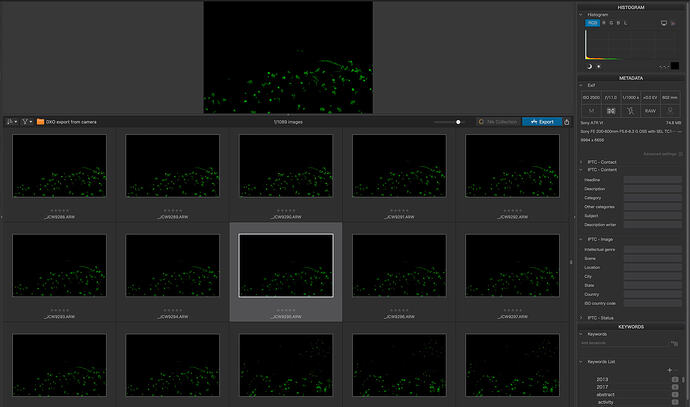Collapse the IPTC - Content section
The height and width of the screenshot is (407, 690).
tap(581, 169)
